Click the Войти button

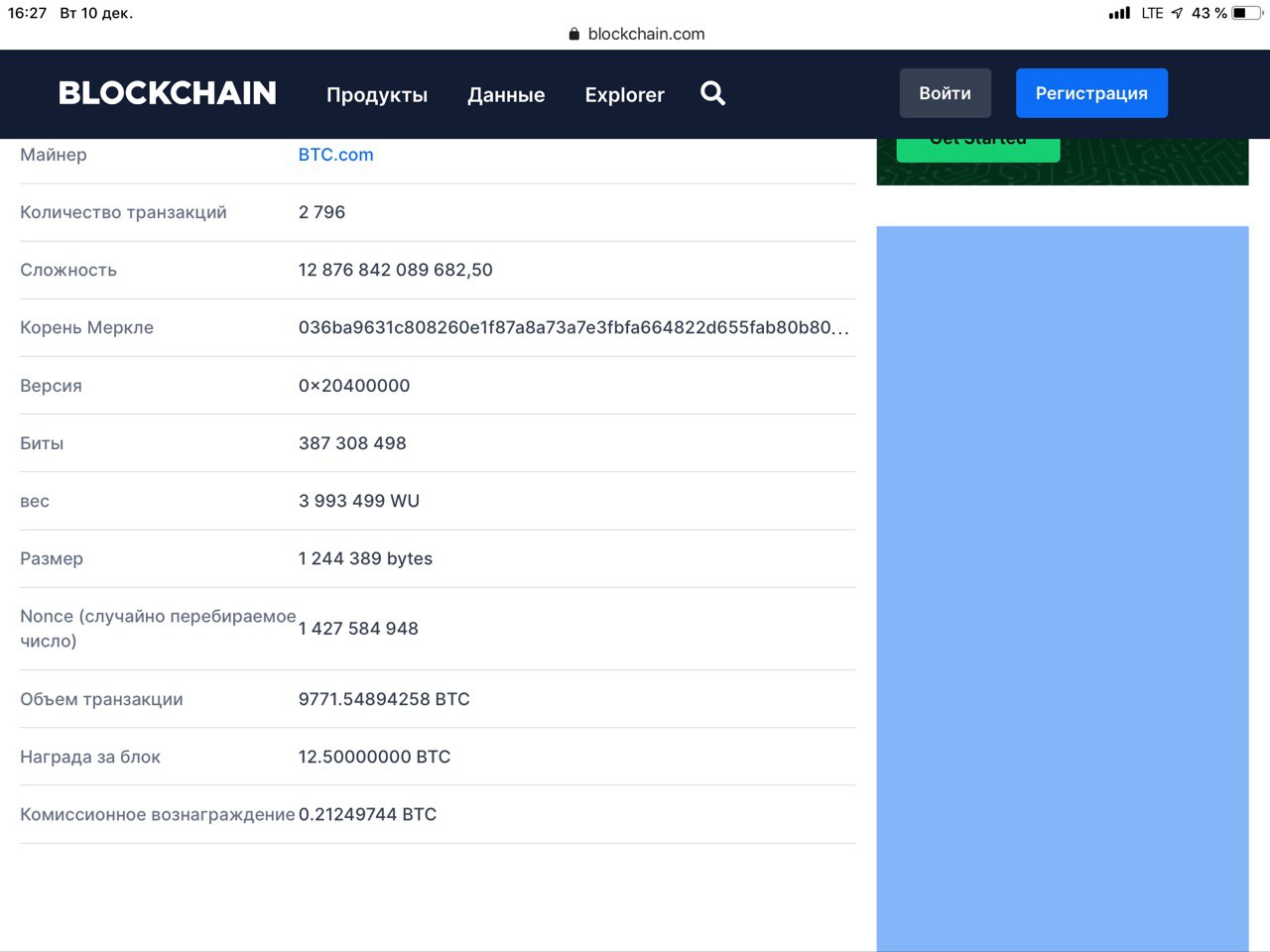946,93
